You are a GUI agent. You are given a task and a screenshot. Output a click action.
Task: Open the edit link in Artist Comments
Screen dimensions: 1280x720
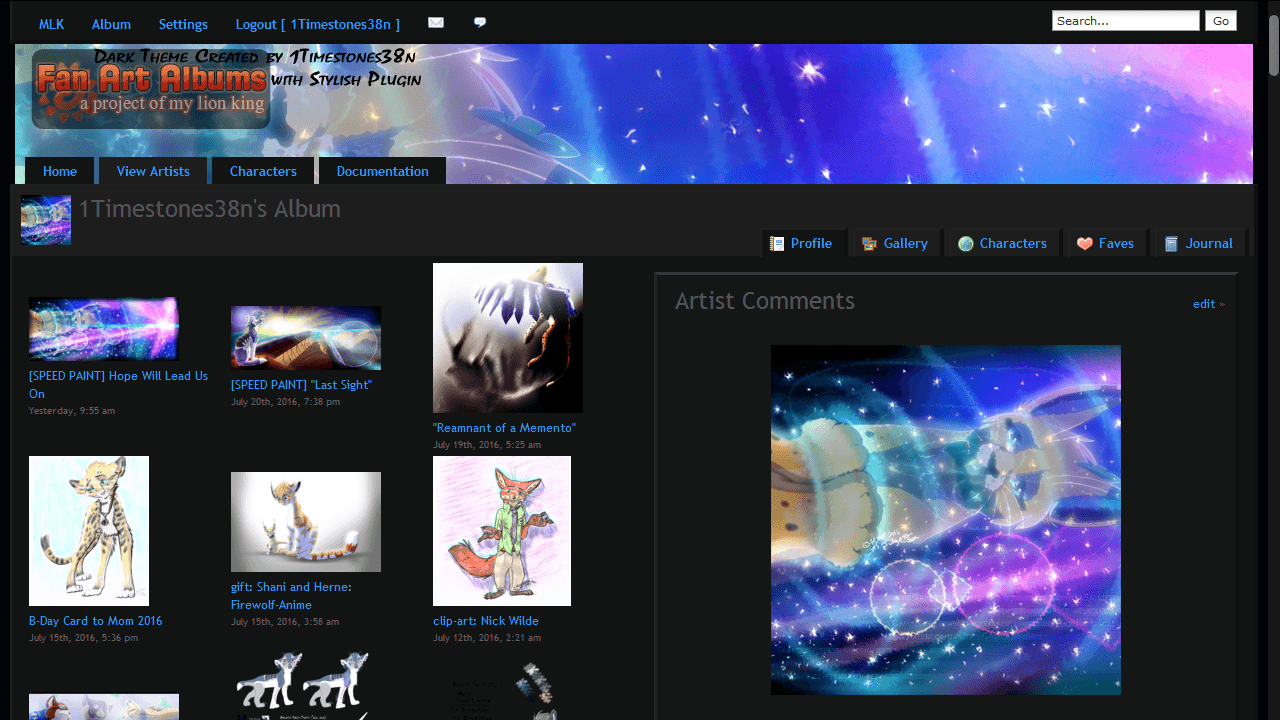tap(1203, 303)
